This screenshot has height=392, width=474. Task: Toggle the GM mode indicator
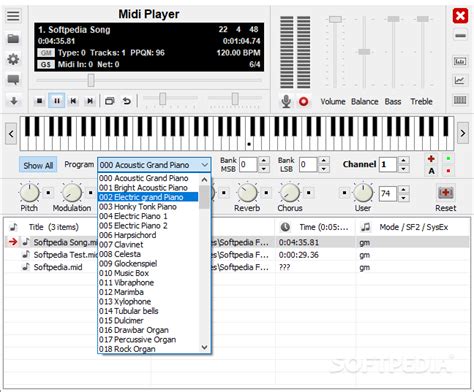[46, 53]
